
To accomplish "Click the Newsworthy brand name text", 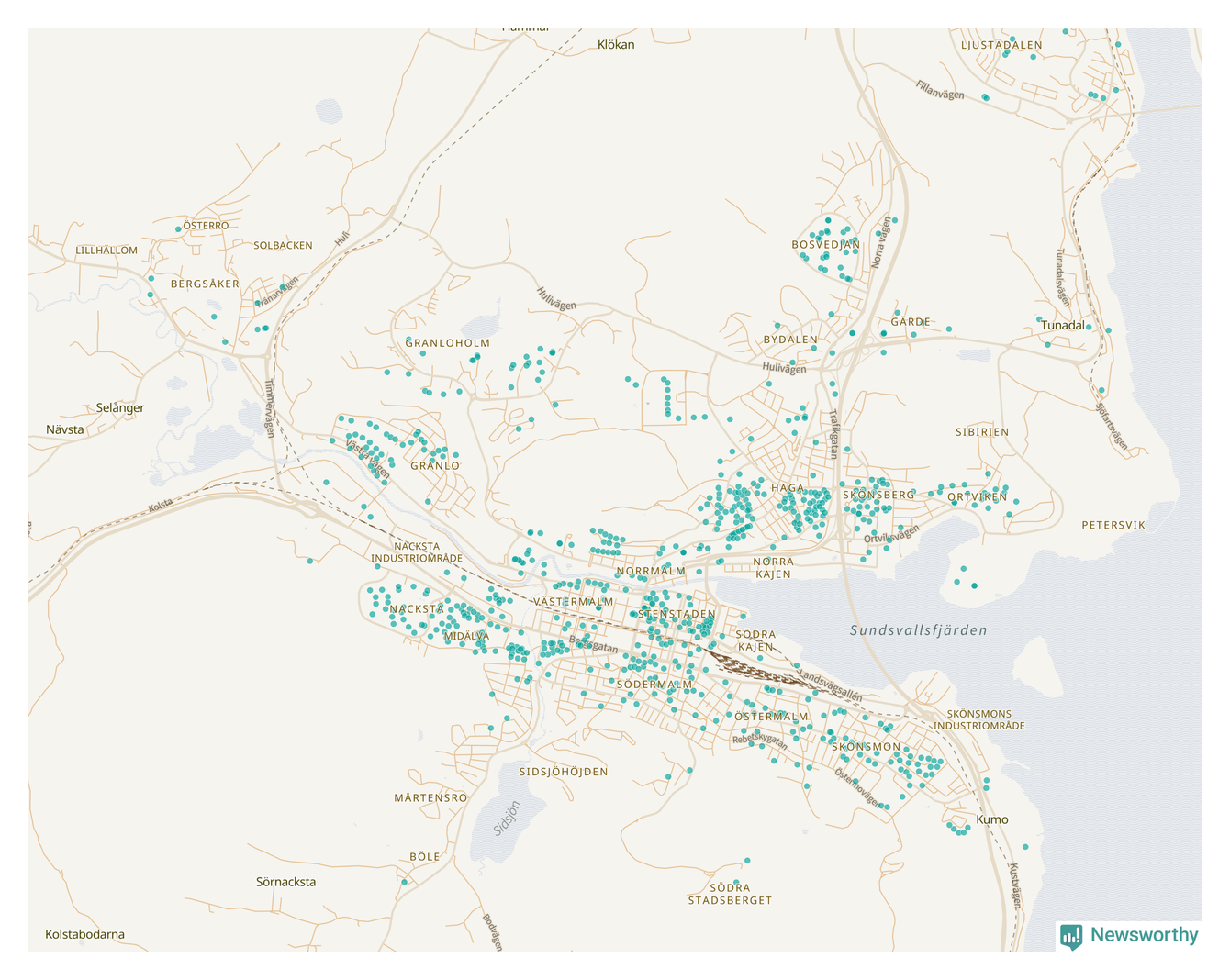I will 1144,935.
